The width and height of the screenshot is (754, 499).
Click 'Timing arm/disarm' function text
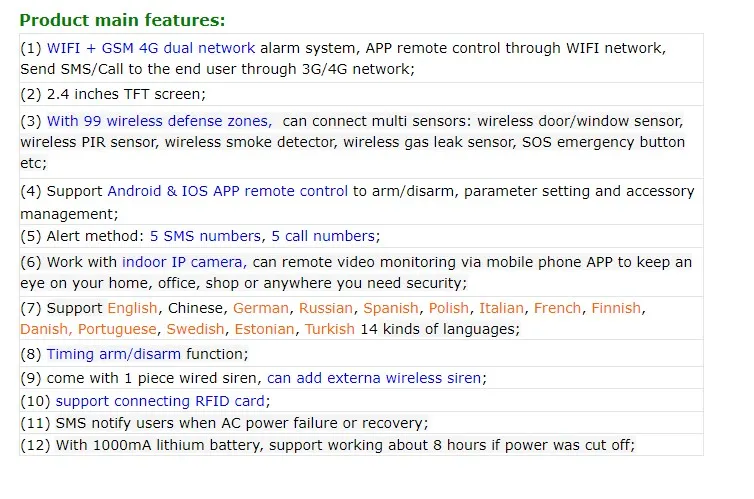pos(113,354)
